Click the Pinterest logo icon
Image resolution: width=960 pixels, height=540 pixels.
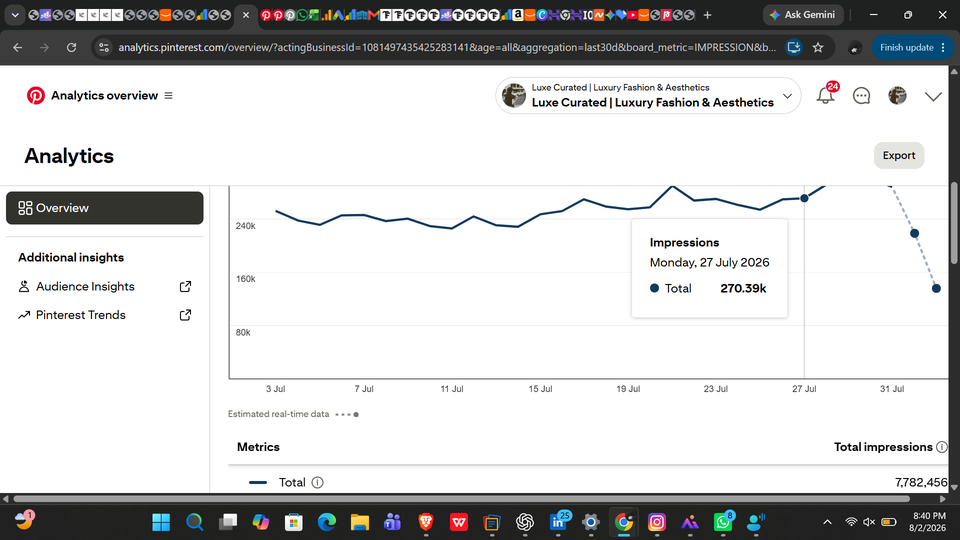click(x=36, y=96)
